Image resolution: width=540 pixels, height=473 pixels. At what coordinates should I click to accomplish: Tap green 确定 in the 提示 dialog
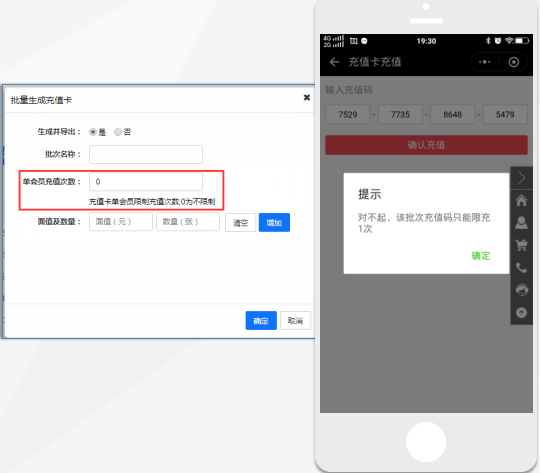tap(481, 256)
